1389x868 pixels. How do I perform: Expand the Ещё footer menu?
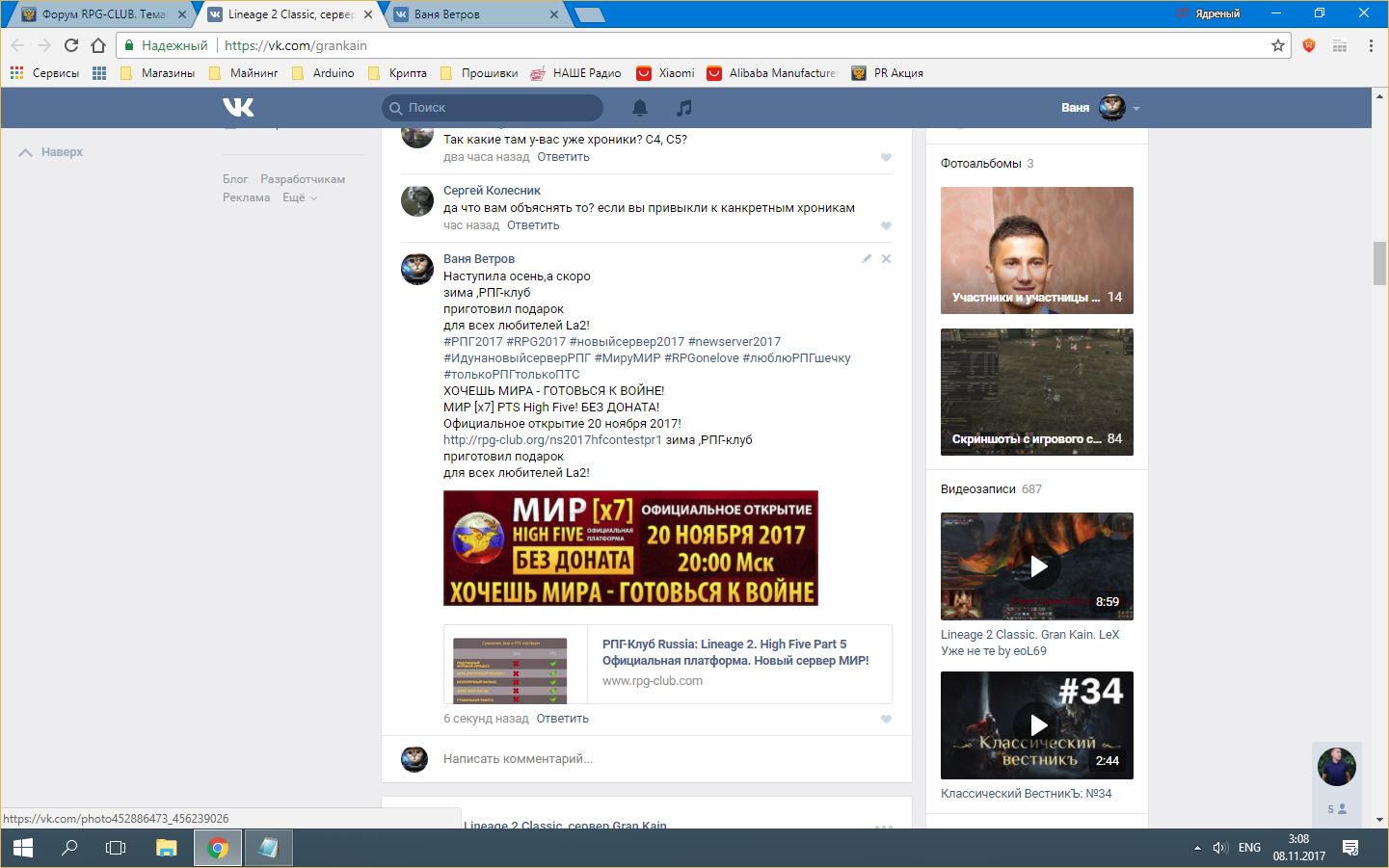pos(299,197)
